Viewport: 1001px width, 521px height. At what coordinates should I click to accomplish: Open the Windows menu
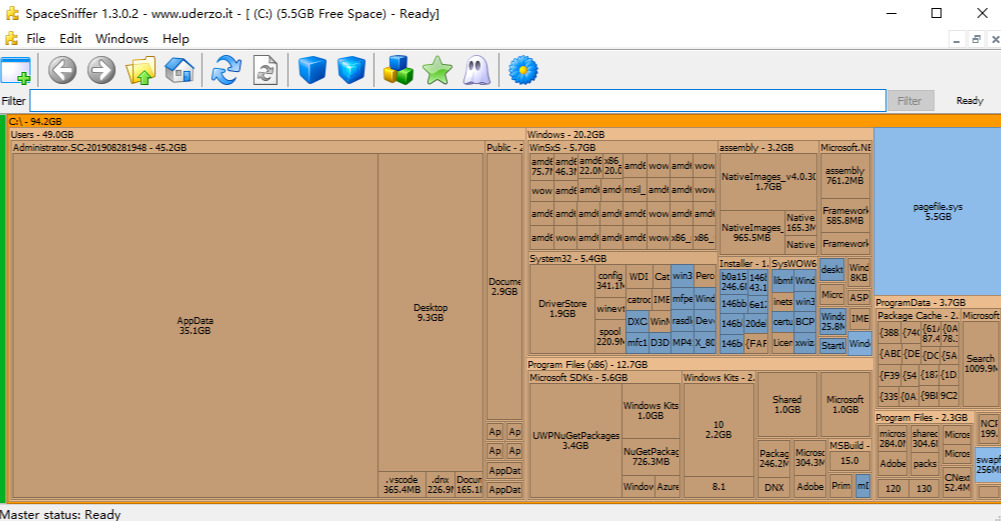coord(121,39)
